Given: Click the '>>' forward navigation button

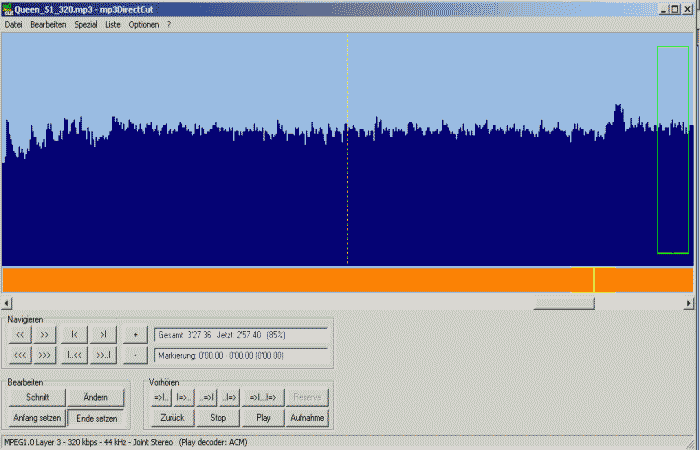Looking at the screenshot, I should pyautogui.click(x=45, y=334).
